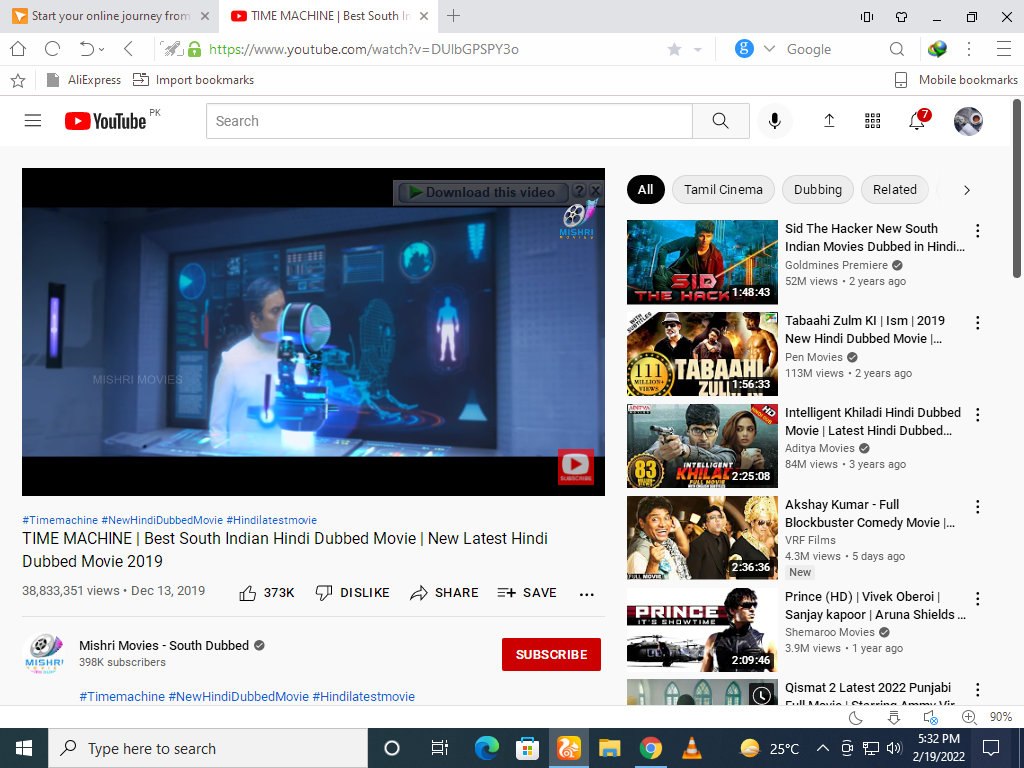
Task: Open the account avatar menu
Action: click(968, 121)
